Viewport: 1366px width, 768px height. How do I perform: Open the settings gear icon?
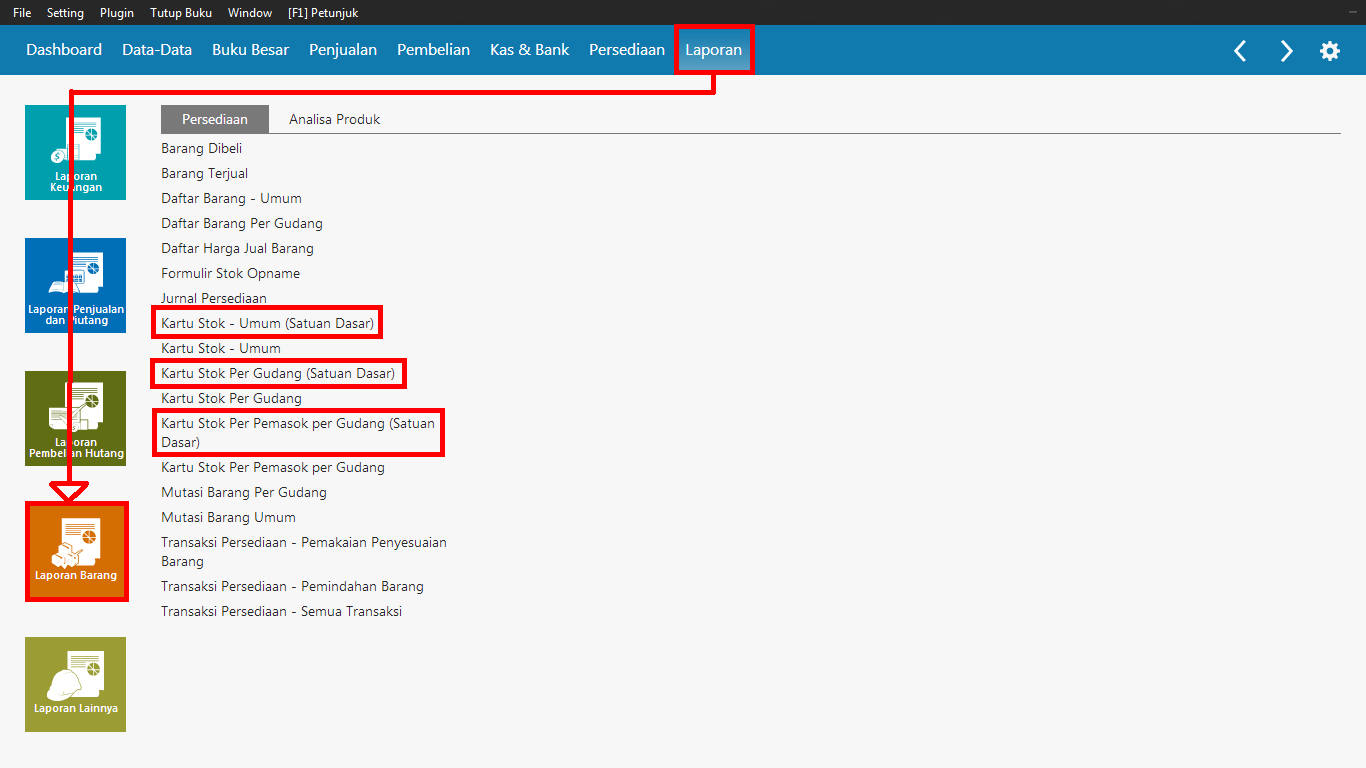(1330, 51)
